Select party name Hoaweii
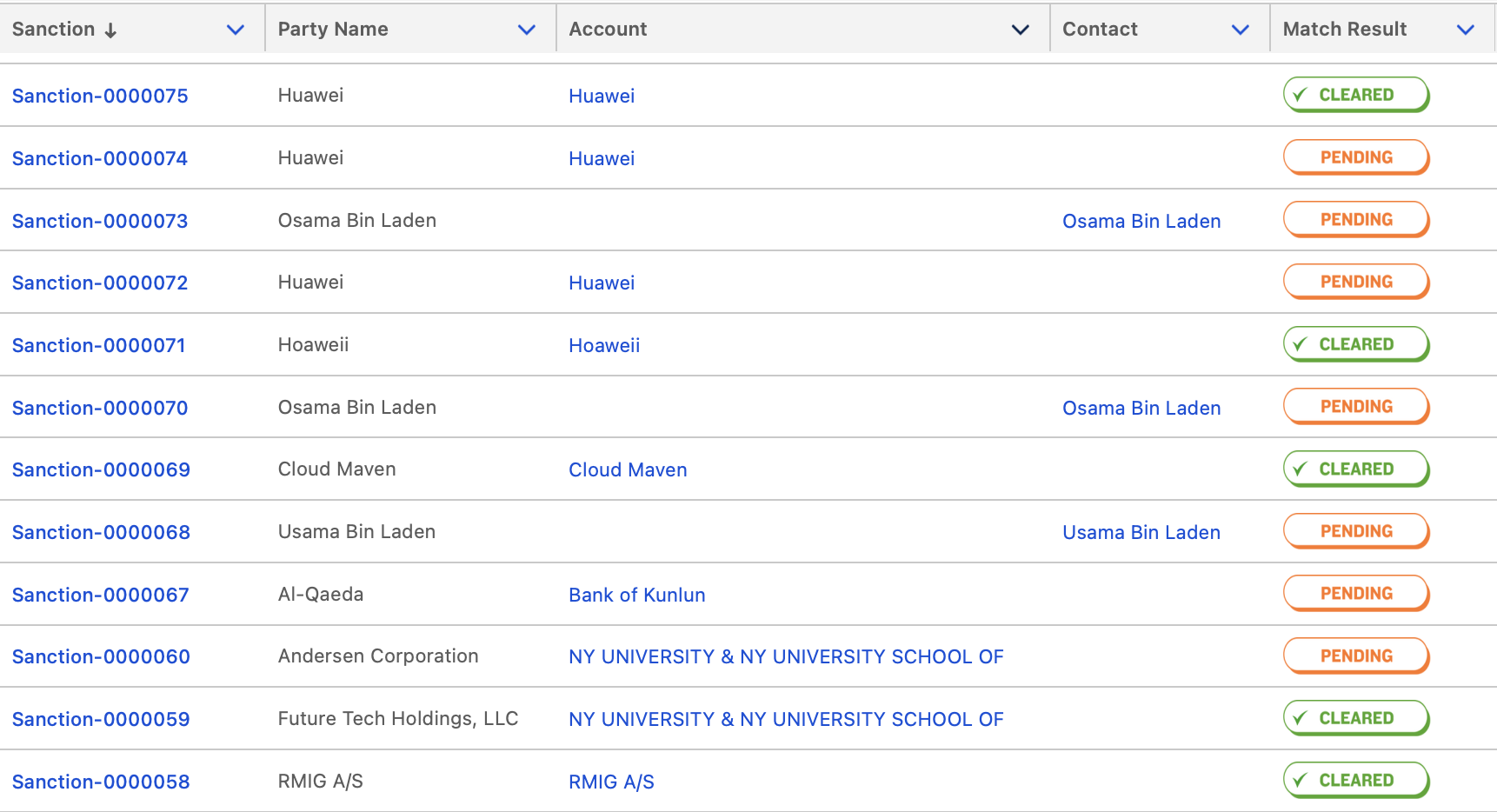This screenshot has height=812, width=1497. point(313,344)
